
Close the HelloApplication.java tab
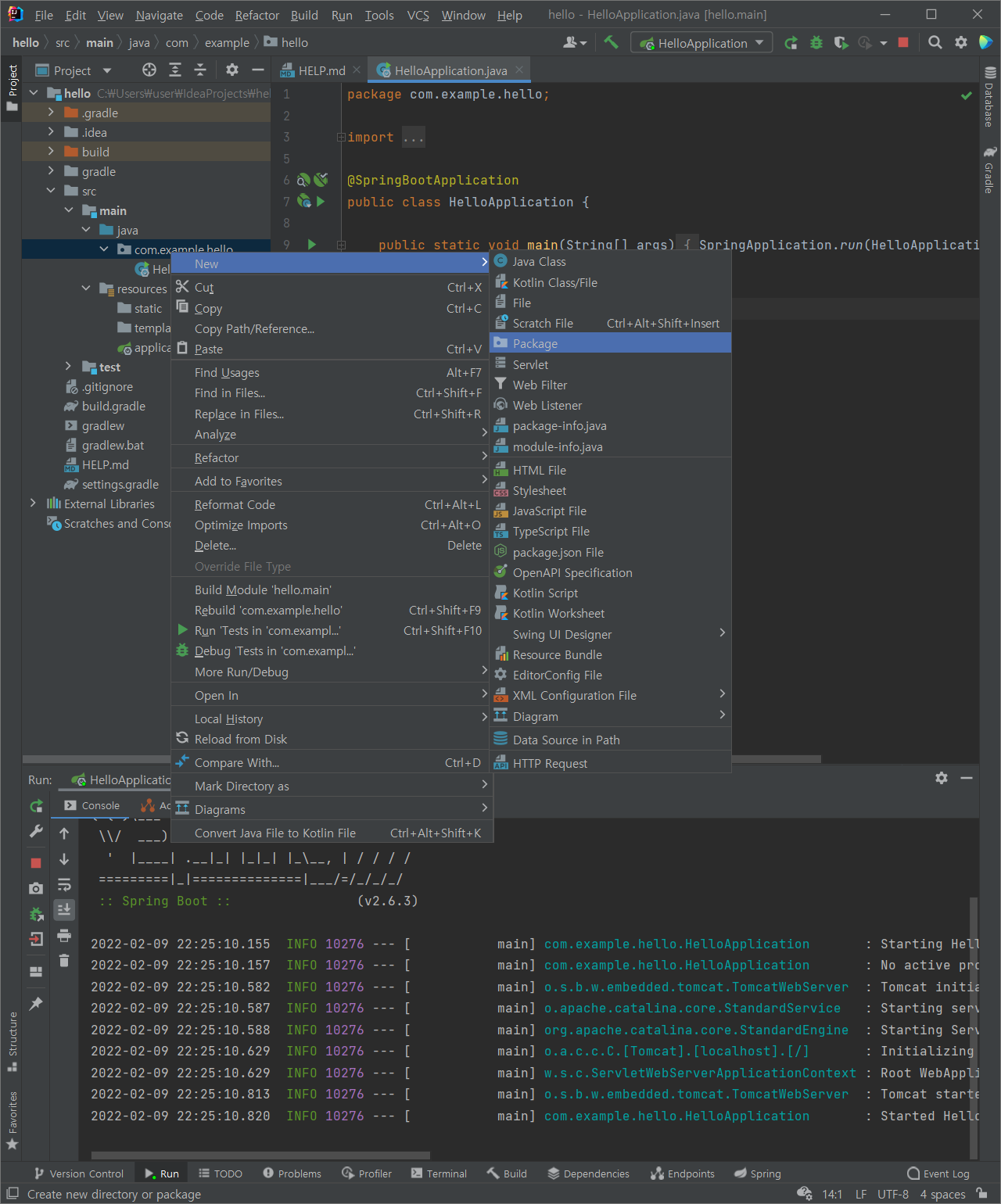point(518,70)
